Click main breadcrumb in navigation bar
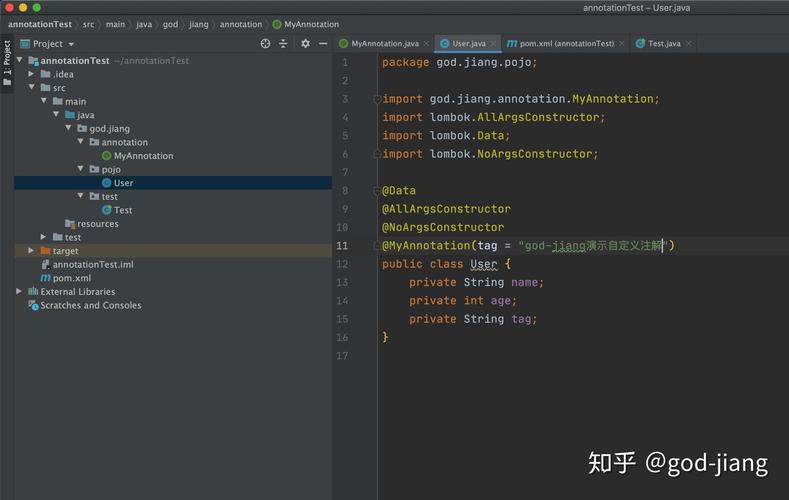This screenshot has width=789, height=500. (x=115, y=24)
